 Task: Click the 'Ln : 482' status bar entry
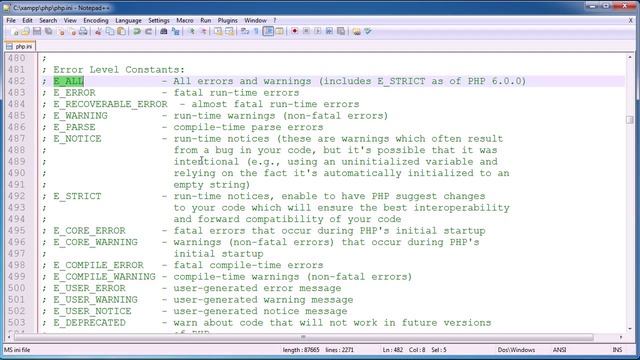[393, 350]
